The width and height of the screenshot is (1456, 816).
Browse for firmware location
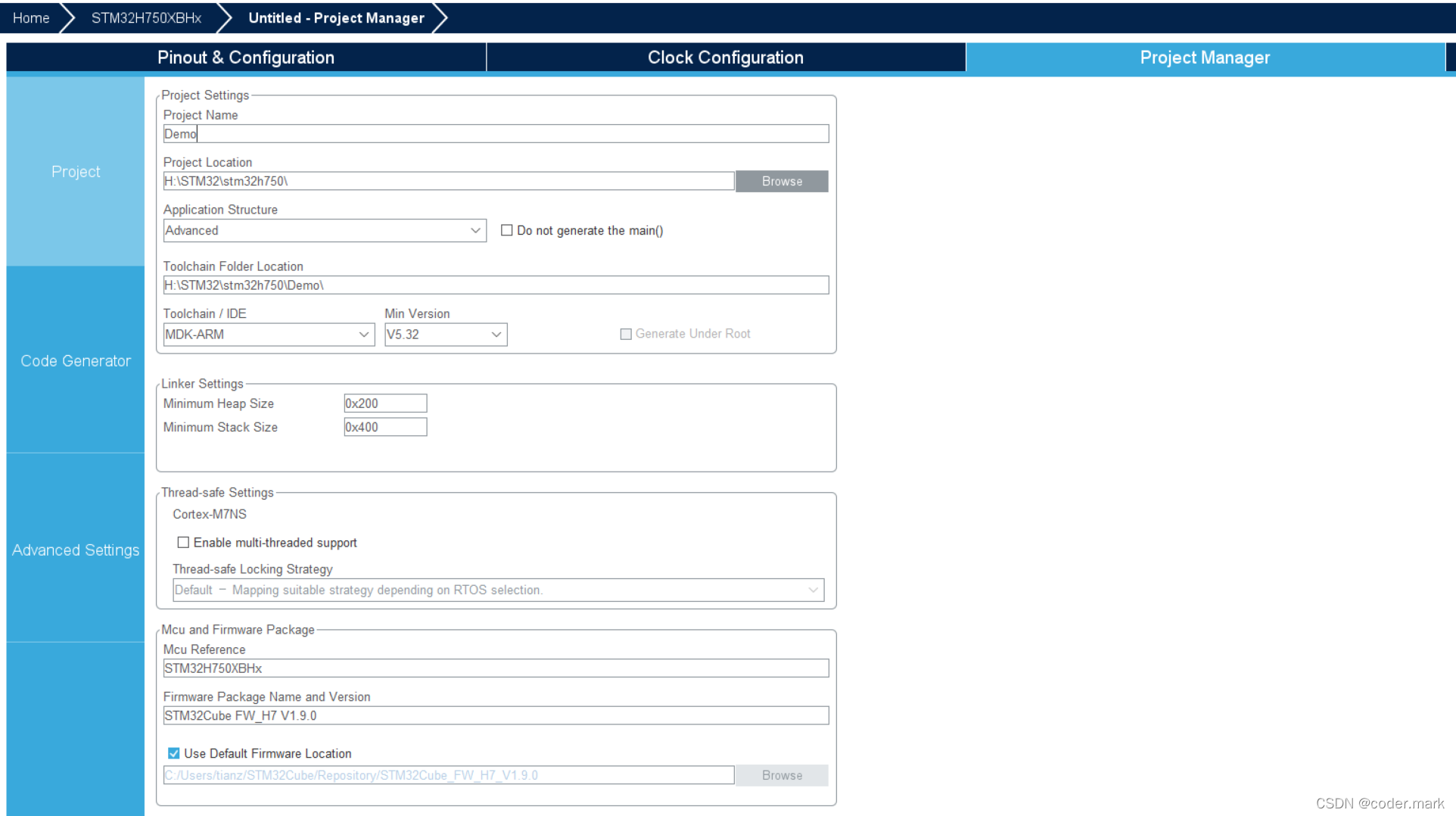782,776
